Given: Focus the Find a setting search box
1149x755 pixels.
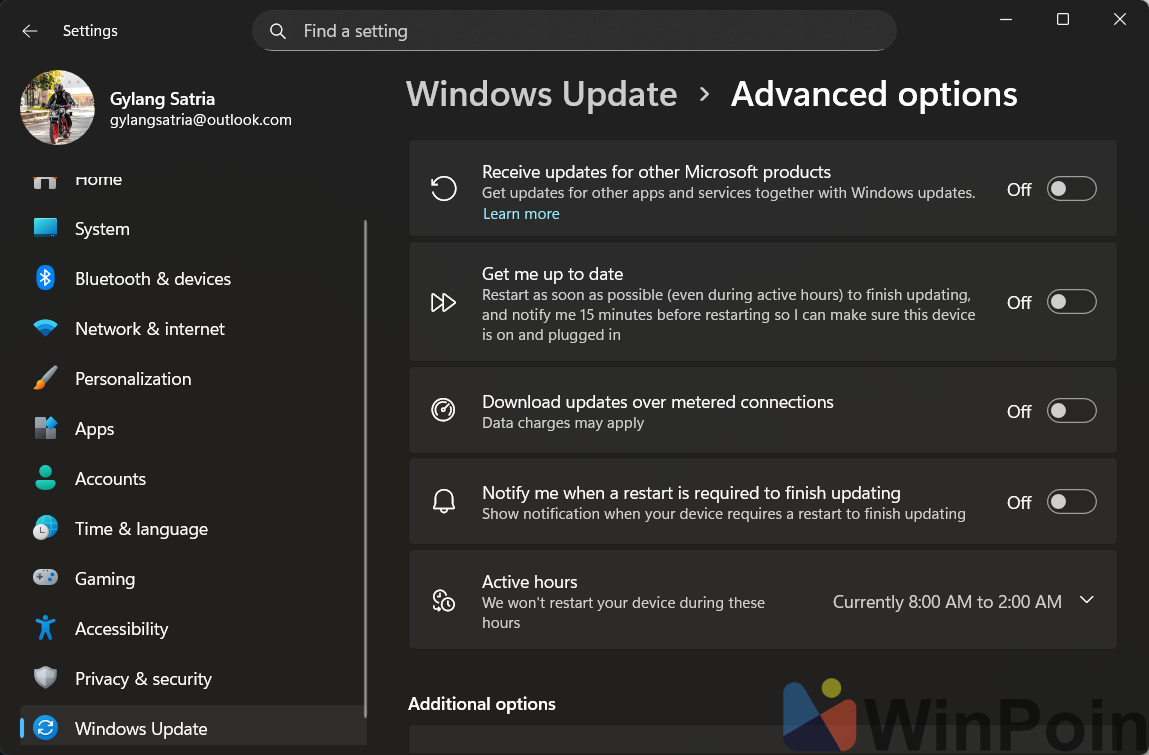Looking at the screenshot, I should [x=574, y=31].
